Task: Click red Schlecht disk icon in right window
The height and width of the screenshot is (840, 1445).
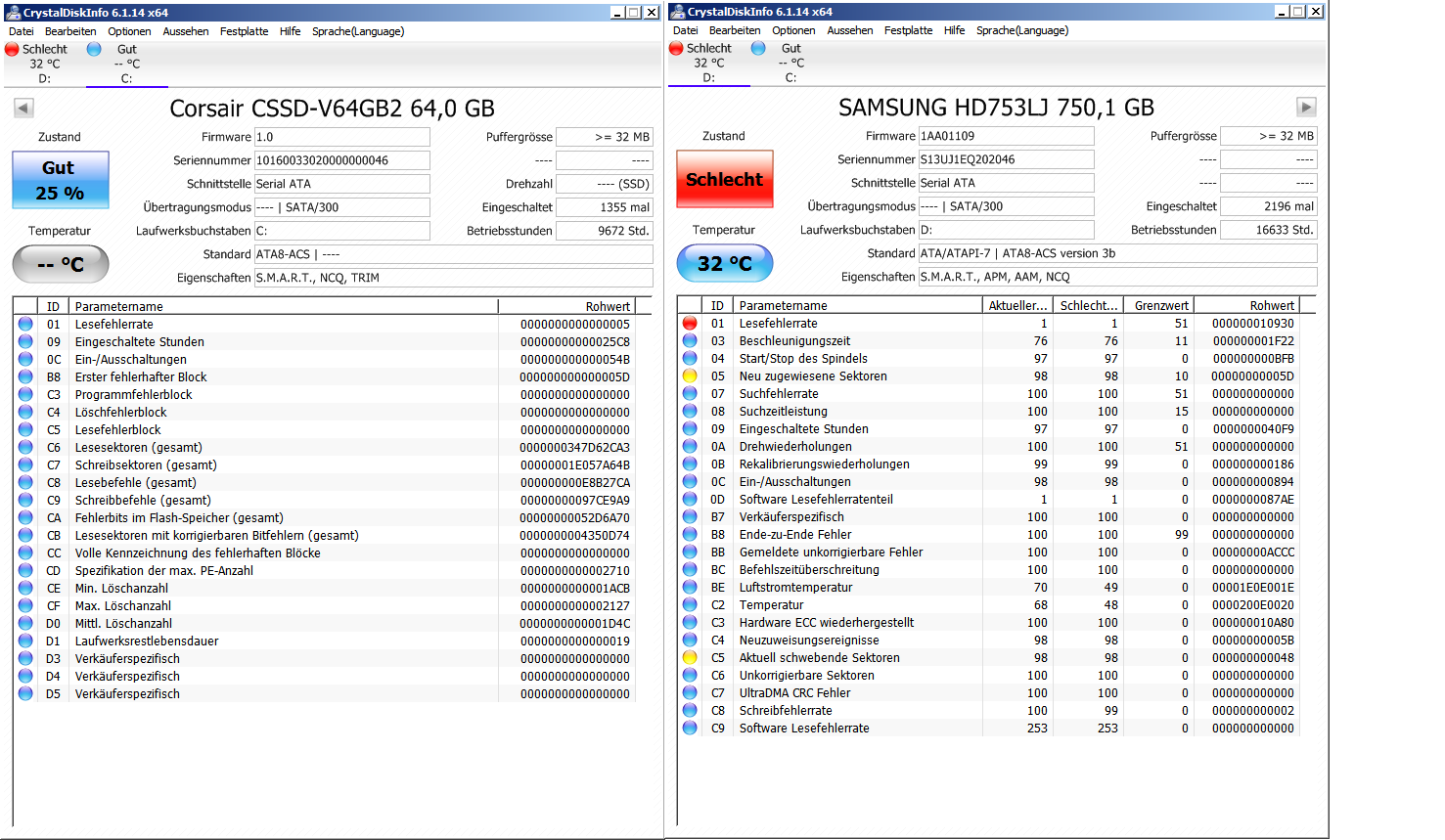Action: [676, 48]
